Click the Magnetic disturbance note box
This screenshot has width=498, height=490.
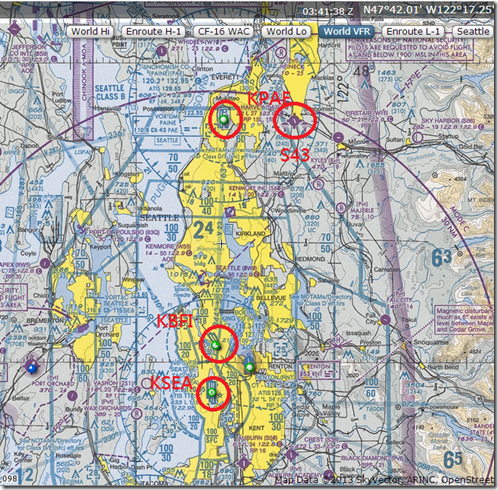pyautogui.click(x=464, y=320)
